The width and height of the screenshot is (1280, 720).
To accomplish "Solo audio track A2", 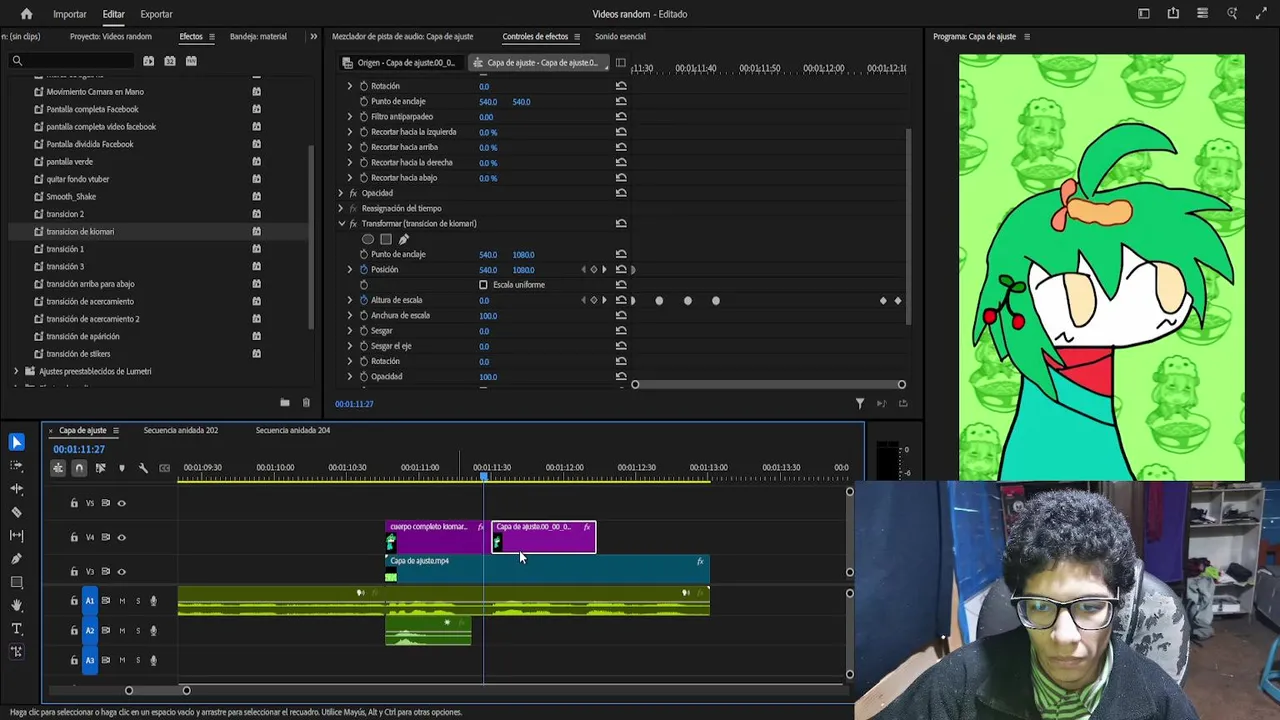I will [138, 631].
